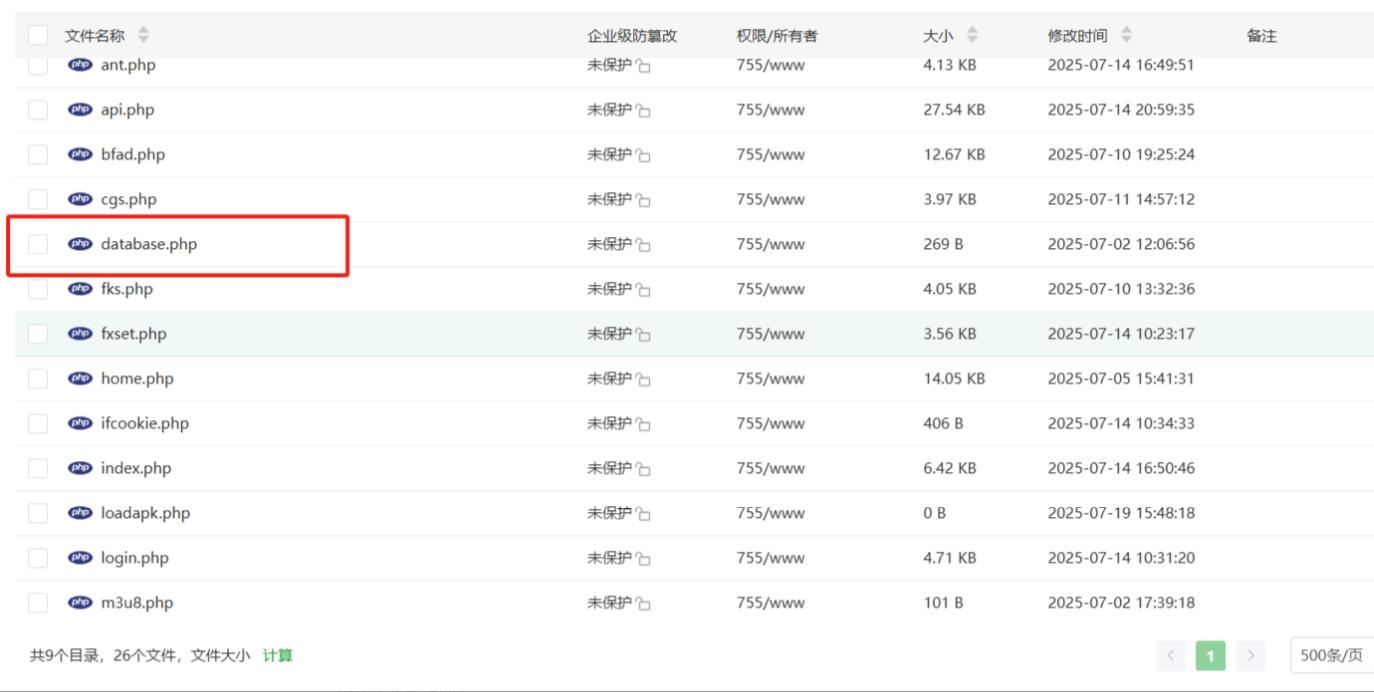Sort files by size column arrows
Image resolution: width=1374 pixels, height=692 pixels.
click(972, 36)
